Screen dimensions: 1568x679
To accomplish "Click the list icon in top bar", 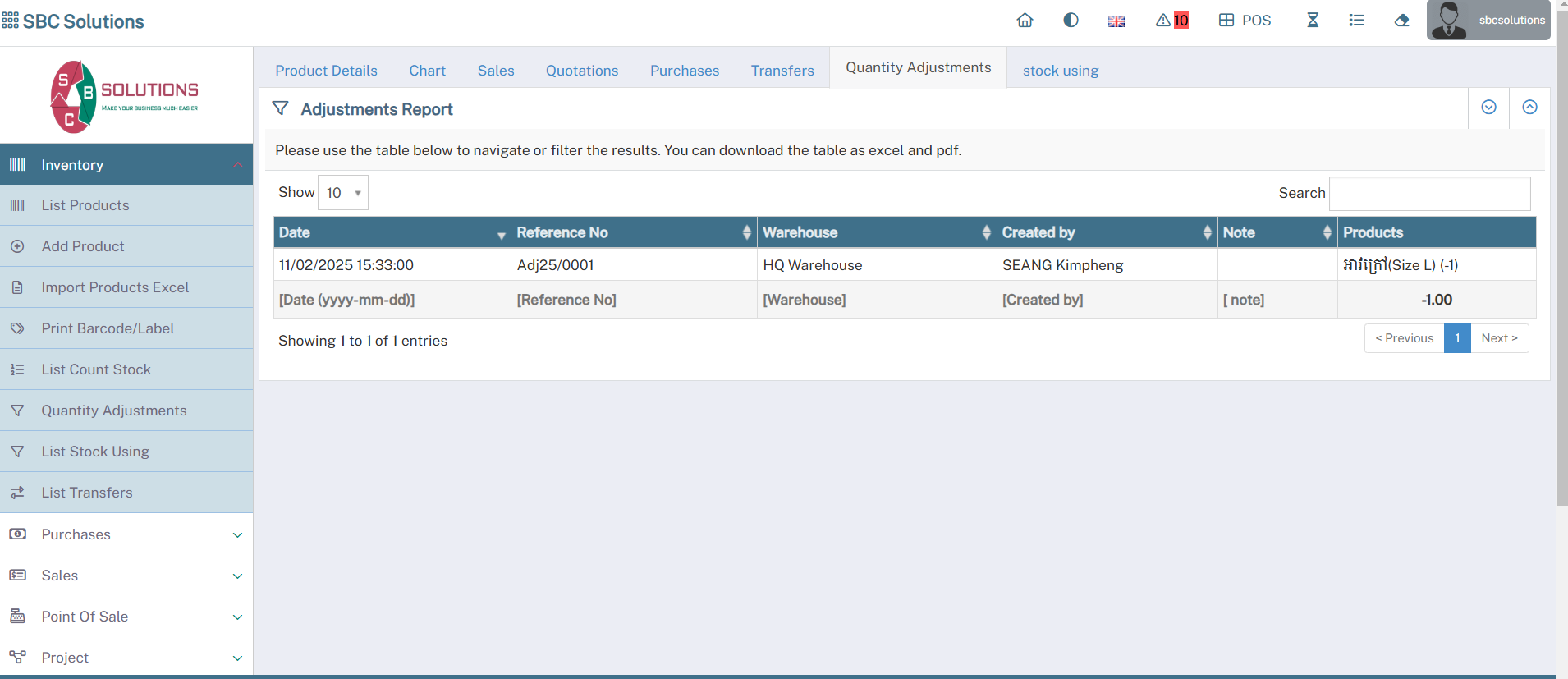I will click(x=1356, y=21).
